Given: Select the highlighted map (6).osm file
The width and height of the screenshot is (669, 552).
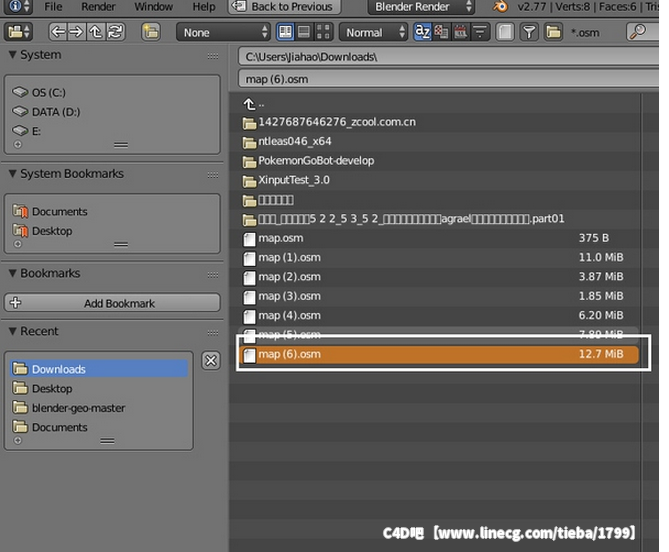Looking at the screenshot, I should click(439, 354).
